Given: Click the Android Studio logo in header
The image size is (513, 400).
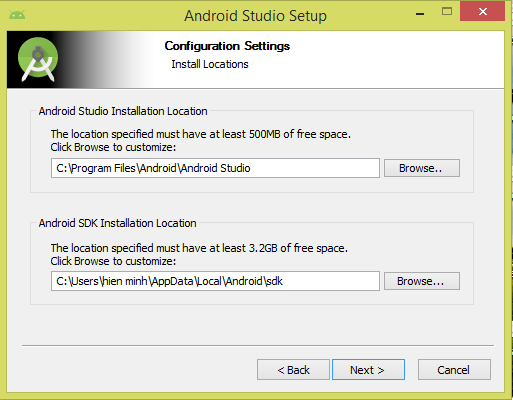Looking at the screenshot, I should coord(38,60).
